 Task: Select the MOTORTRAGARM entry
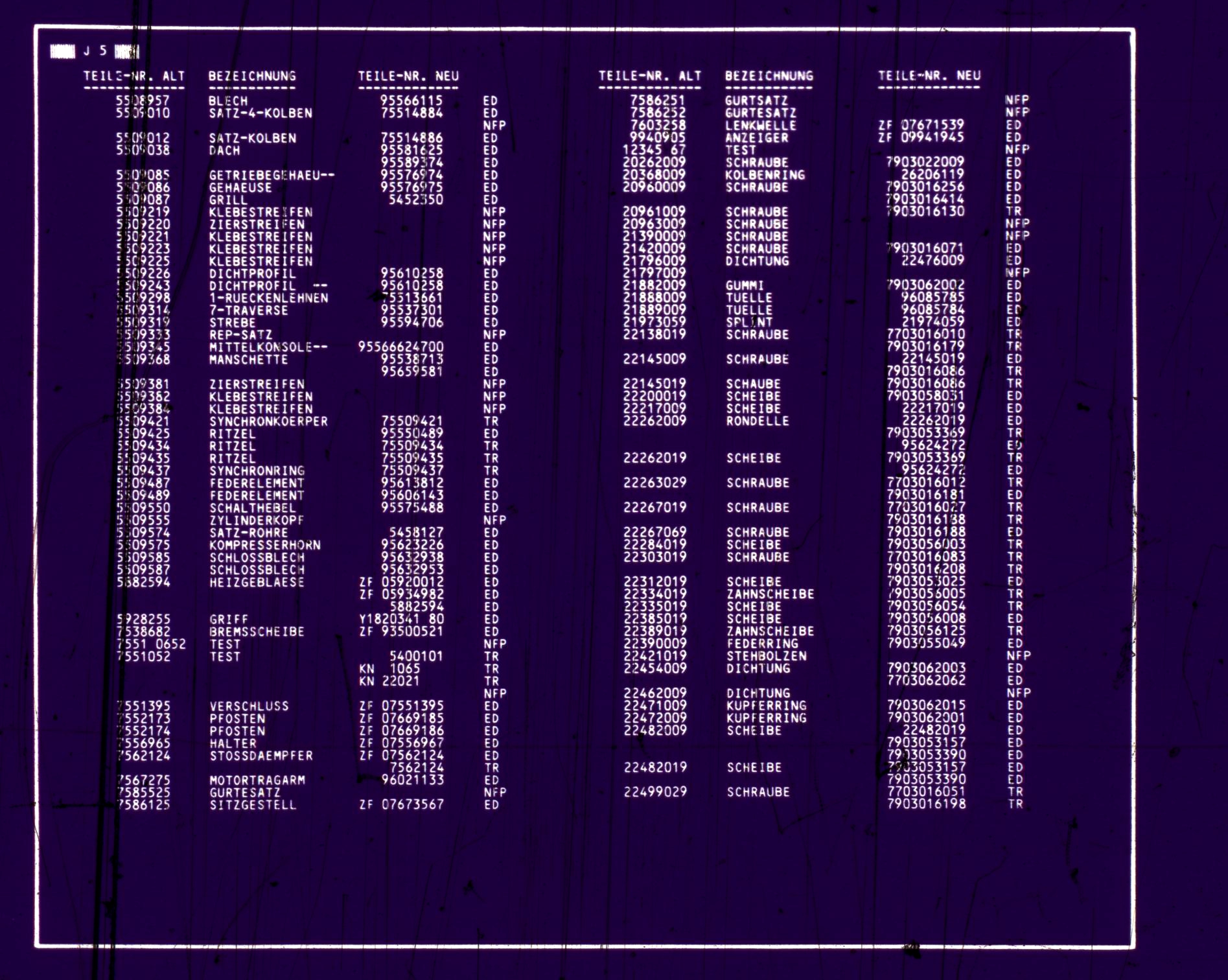257,780
